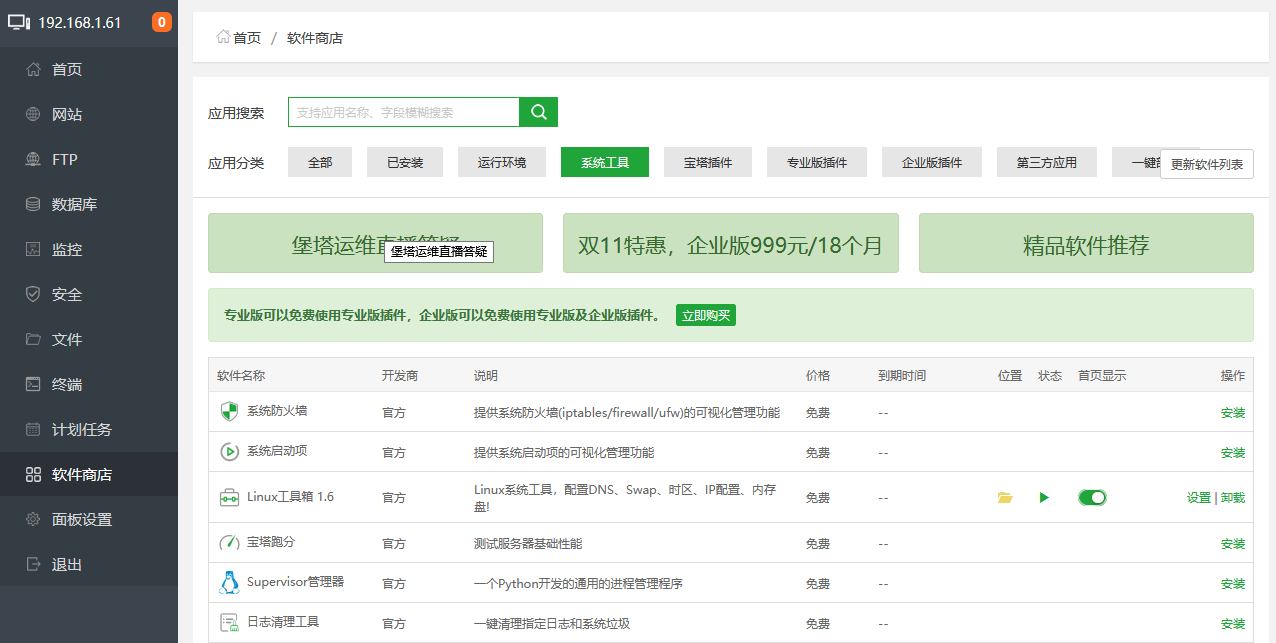This screenshot has width=1276, height=643.
Task: Select the 系统防火墙 firewall app icon
Action: click(x=229, y=411)
